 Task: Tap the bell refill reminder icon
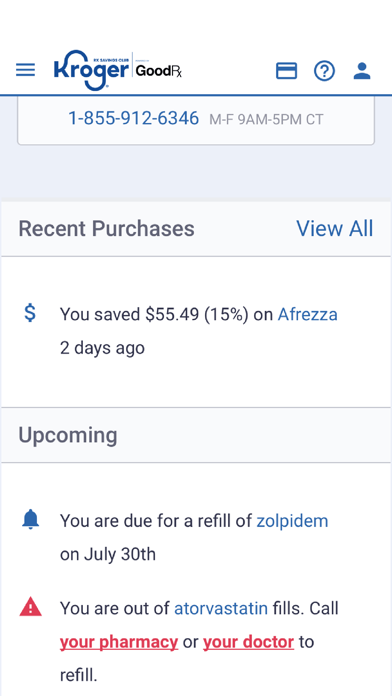coord(30,520)
